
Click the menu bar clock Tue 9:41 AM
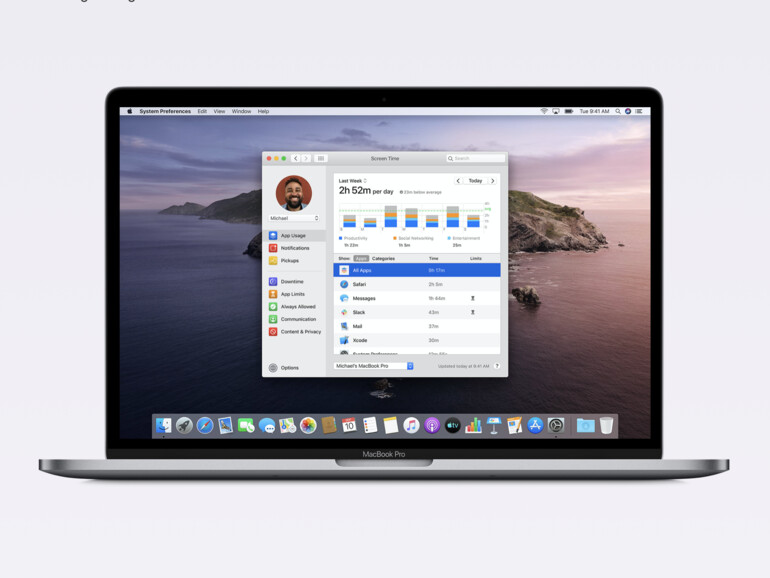click(594, 111)
